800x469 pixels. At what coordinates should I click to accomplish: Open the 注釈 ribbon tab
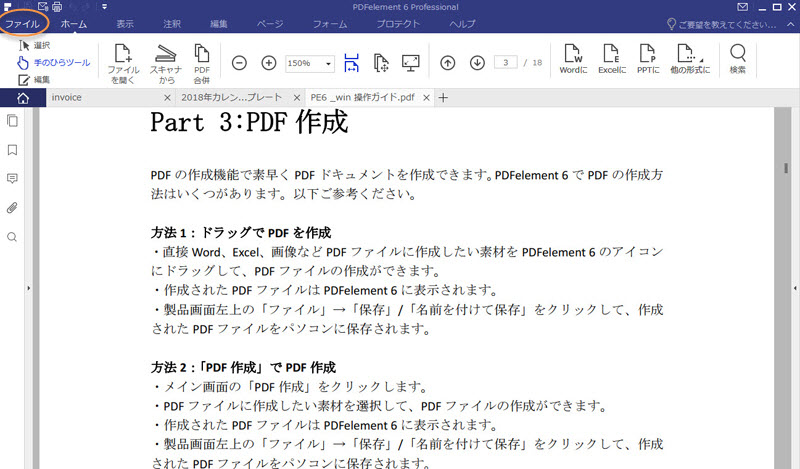coord(172,24)
